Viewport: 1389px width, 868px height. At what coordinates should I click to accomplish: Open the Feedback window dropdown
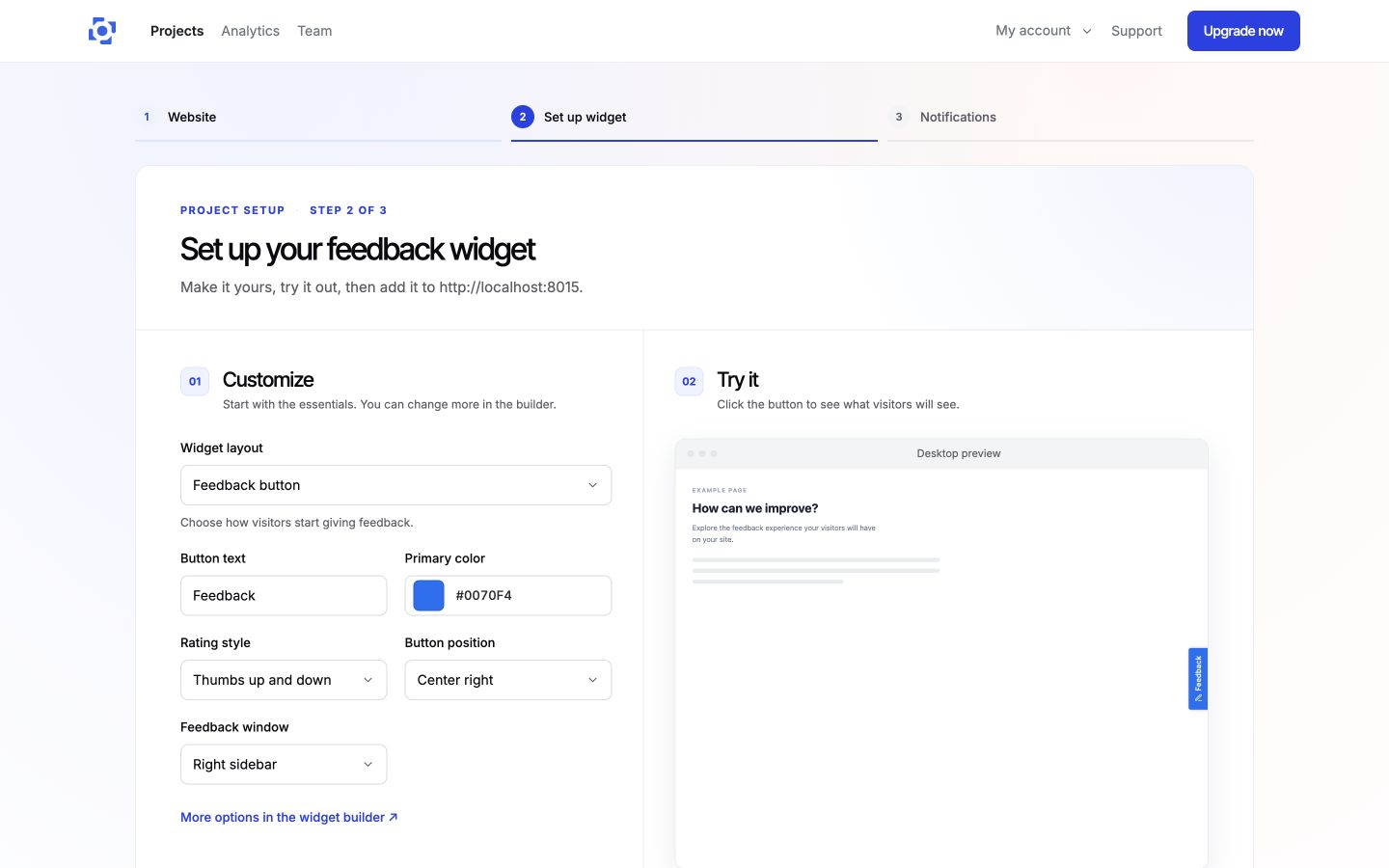click(284, 764)
